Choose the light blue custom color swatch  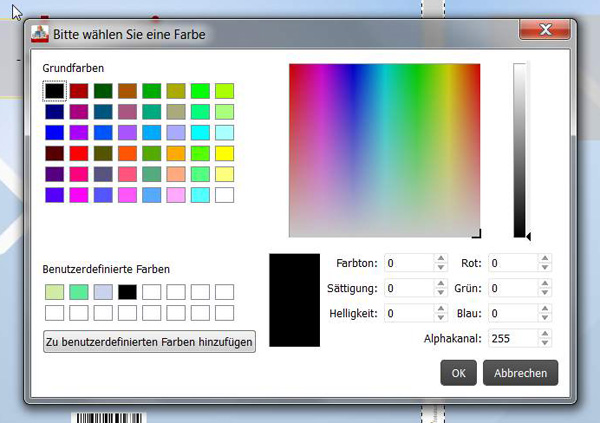[103, 292]
